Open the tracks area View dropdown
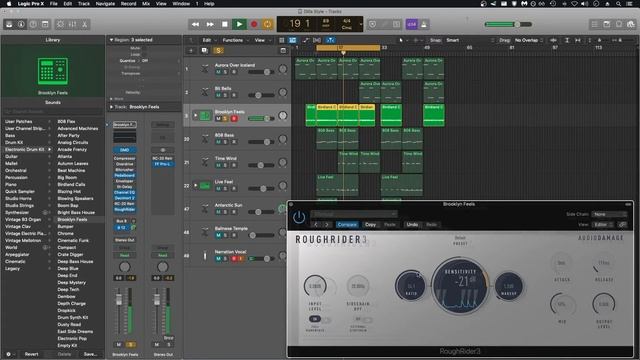This screenshot has height=360, width=640. click(x=262, y=40)
